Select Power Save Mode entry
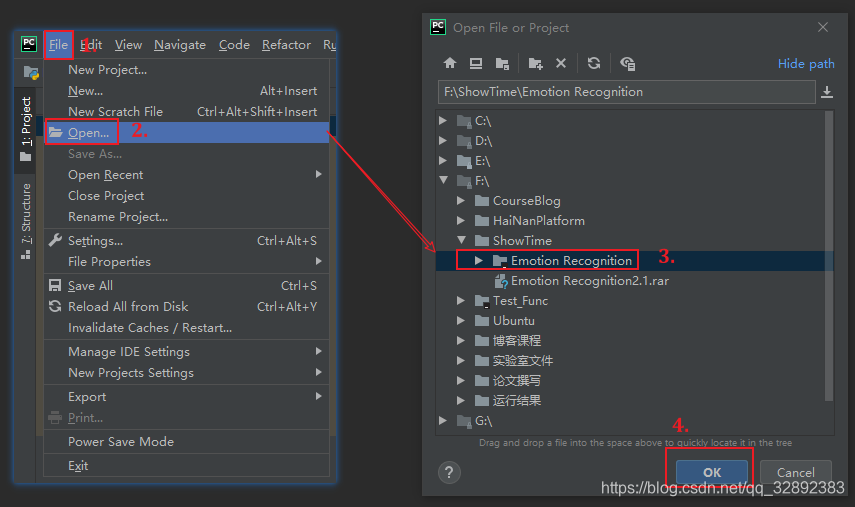The width and height of the screenshot is (855, 507). [186, 442]
